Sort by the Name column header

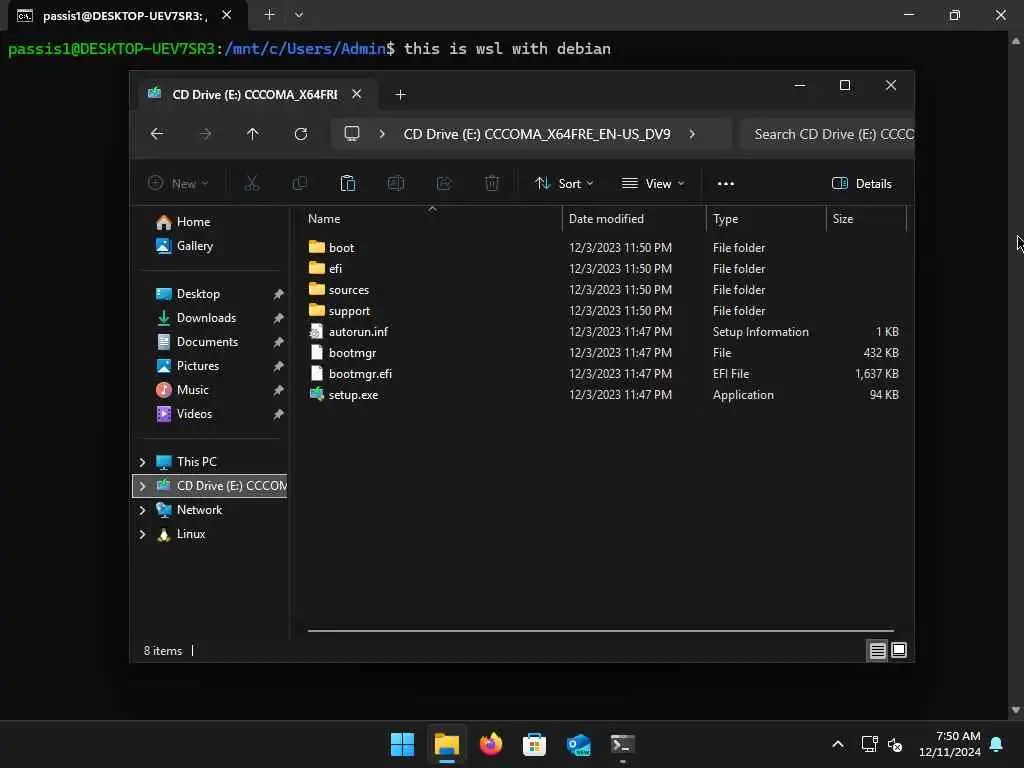(x=431, y=219)
